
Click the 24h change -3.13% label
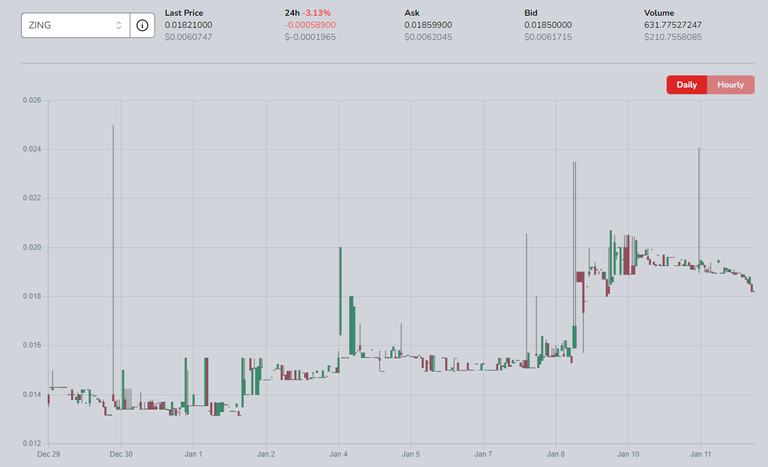(x=317, y=13)
